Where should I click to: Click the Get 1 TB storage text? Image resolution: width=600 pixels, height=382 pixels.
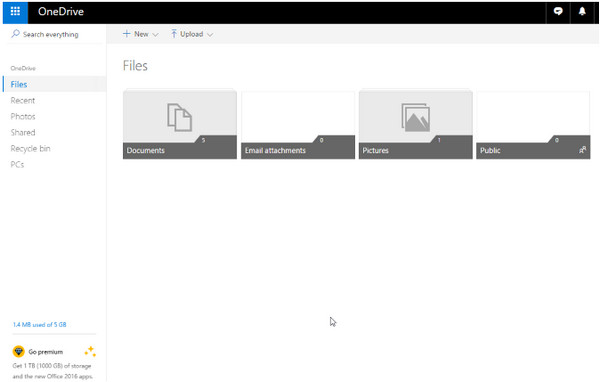(52, 371)
